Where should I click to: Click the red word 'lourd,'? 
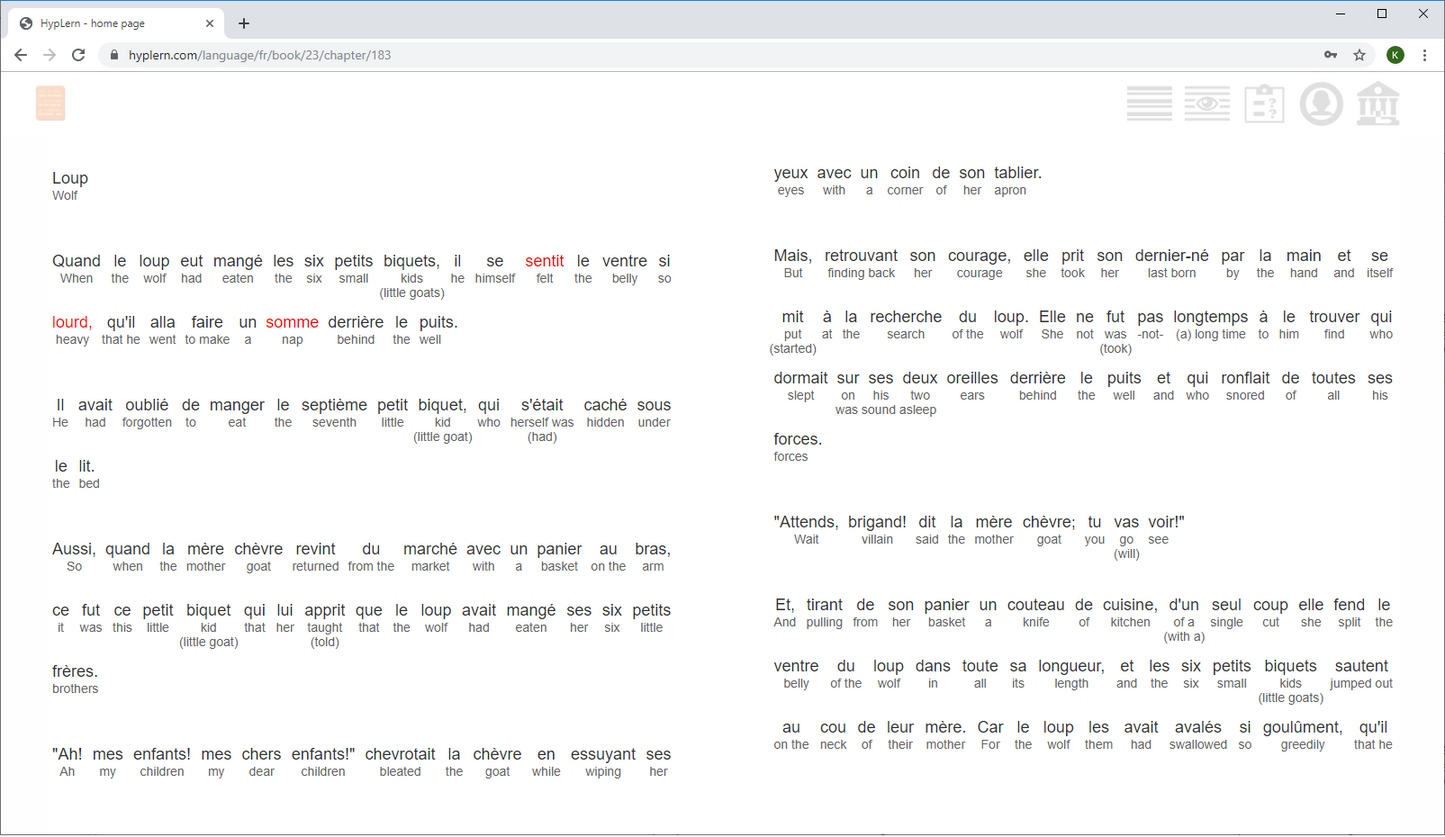(72, 322)
